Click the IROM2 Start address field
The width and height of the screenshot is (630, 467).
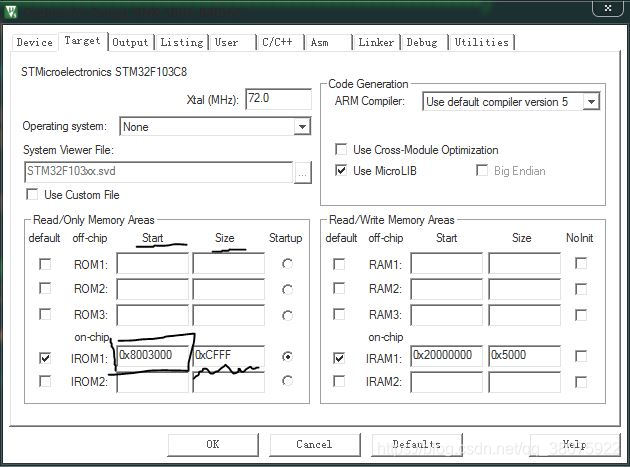pos(152,382)
